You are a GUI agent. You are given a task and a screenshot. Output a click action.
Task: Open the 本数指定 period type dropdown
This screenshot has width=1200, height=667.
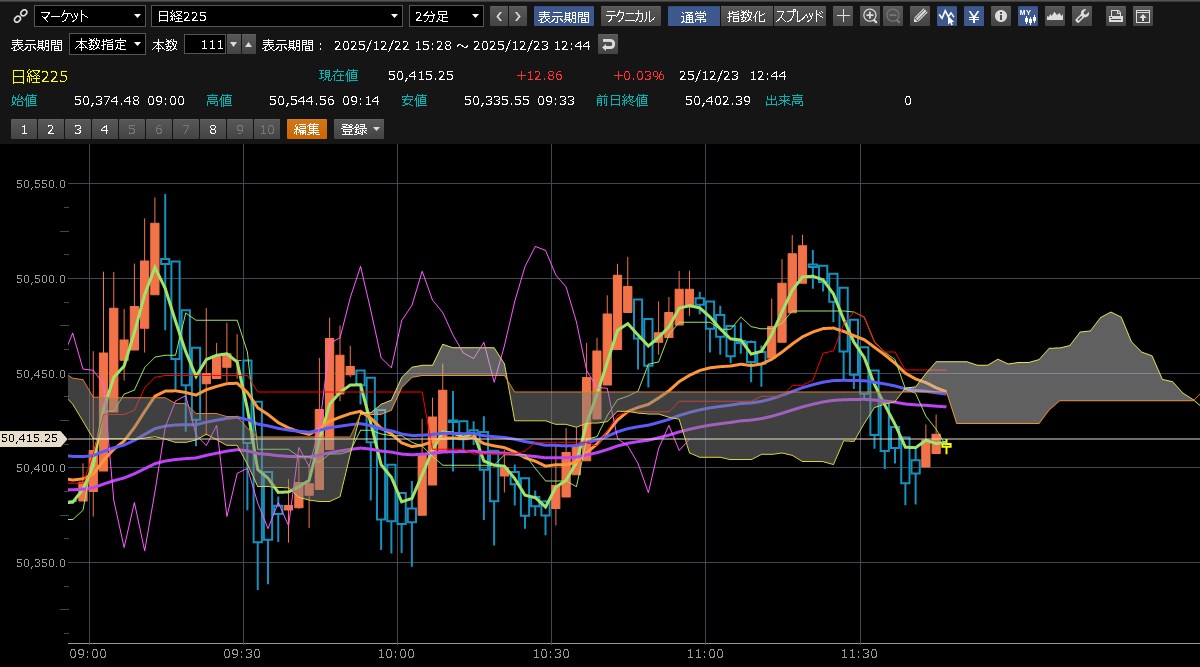pyautogui.click(x=108, y=45)
